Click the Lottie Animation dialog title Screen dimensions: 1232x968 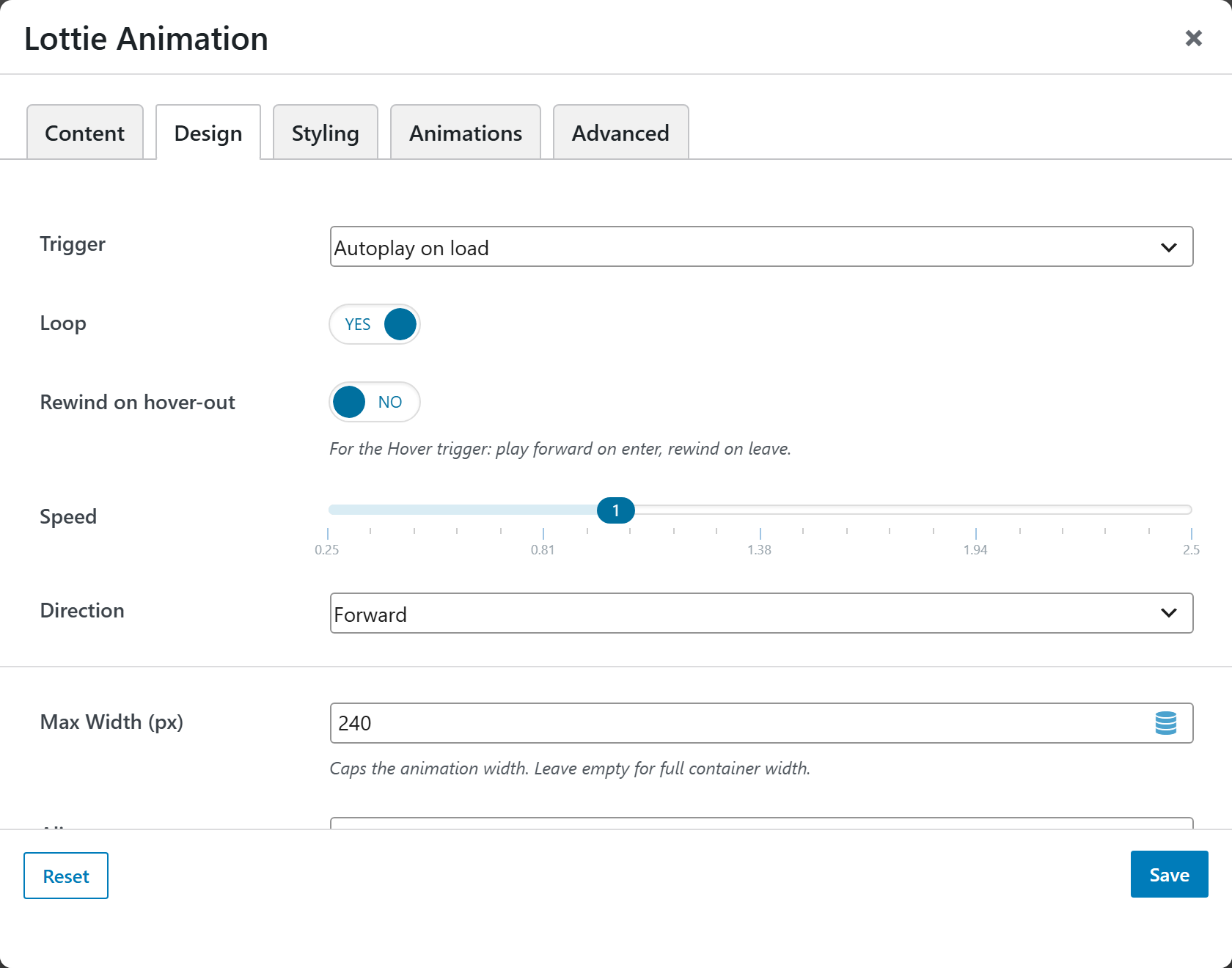coord(146,39)
